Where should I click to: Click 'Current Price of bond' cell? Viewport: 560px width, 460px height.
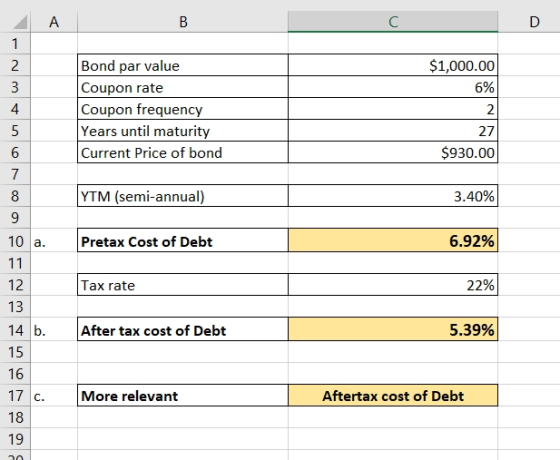tap(183, 152)
